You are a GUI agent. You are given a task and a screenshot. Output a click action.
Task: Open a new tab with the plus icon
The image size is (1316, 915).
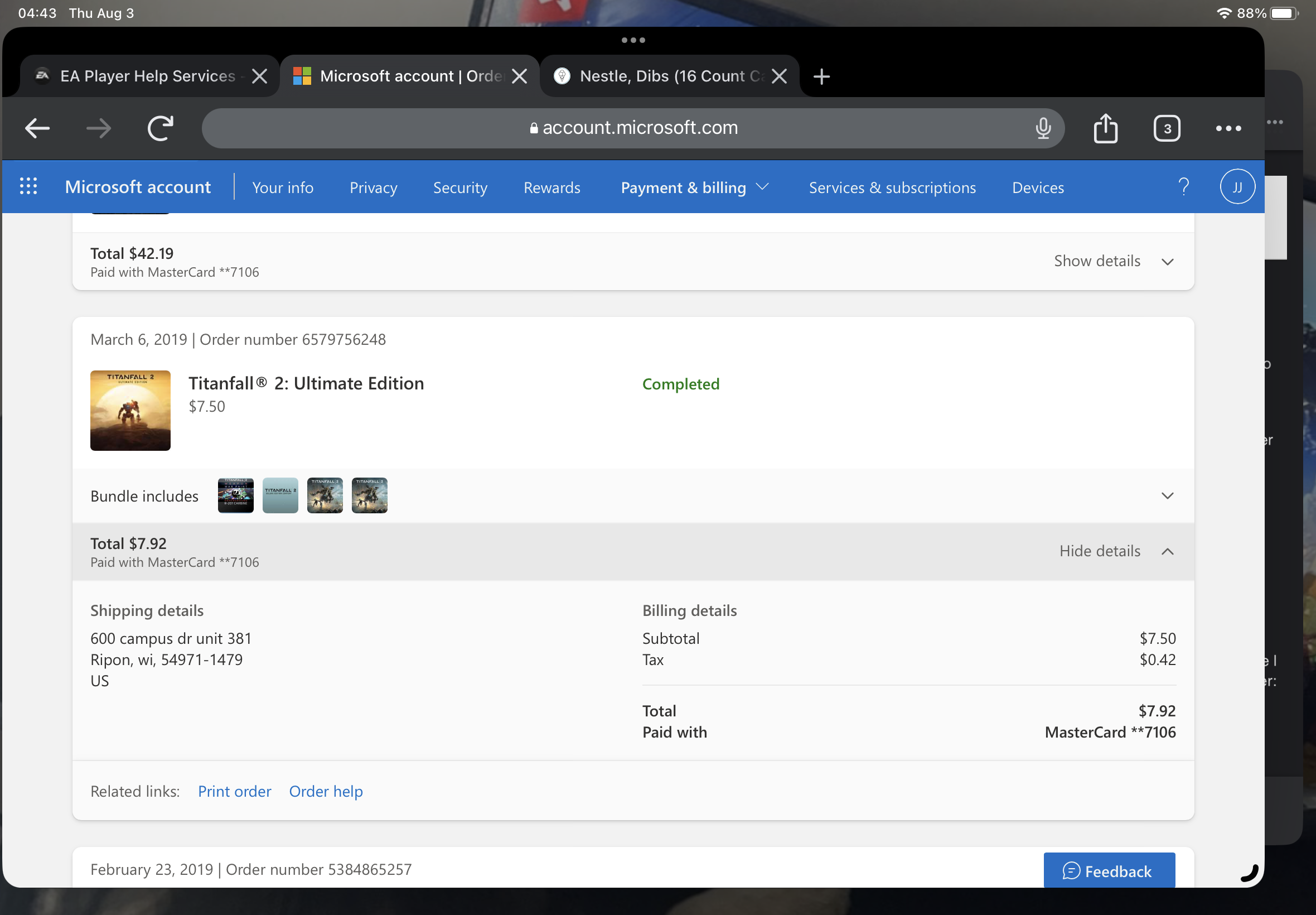point(821,76)
